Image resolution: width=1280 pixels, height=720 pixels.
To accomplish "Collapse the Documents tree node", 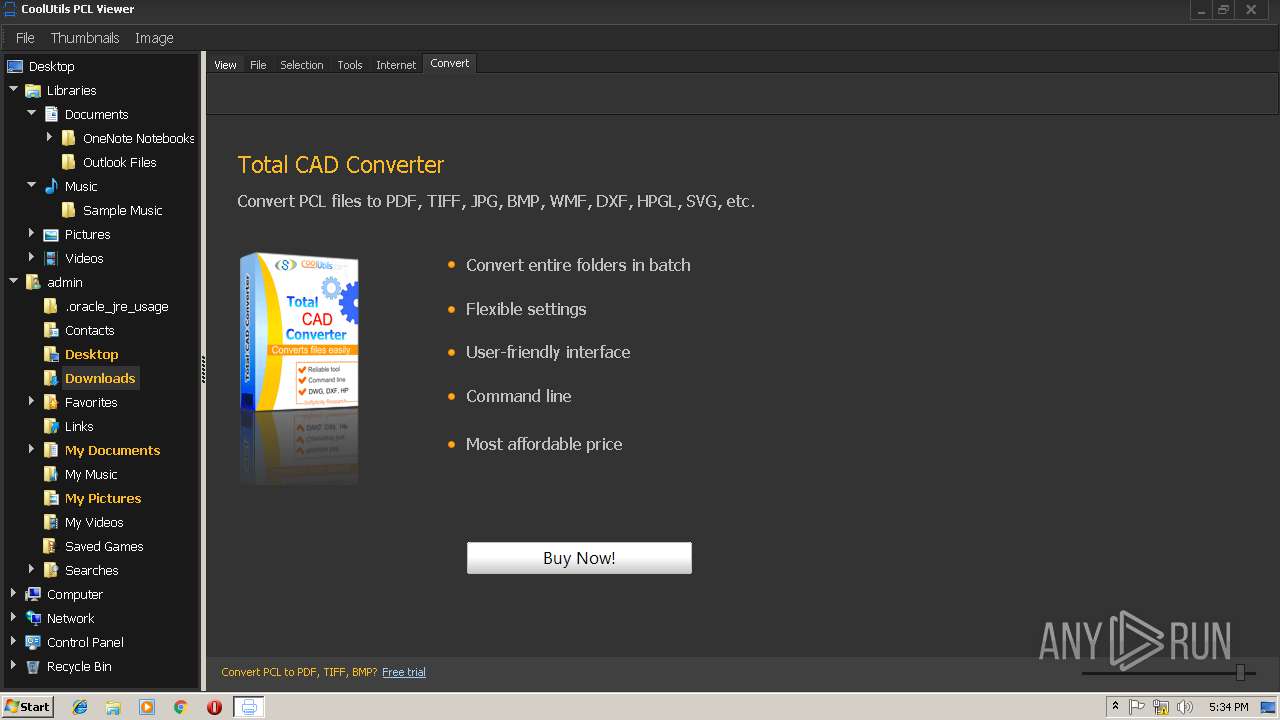I will pyautogui.click(x=32, y=114).
